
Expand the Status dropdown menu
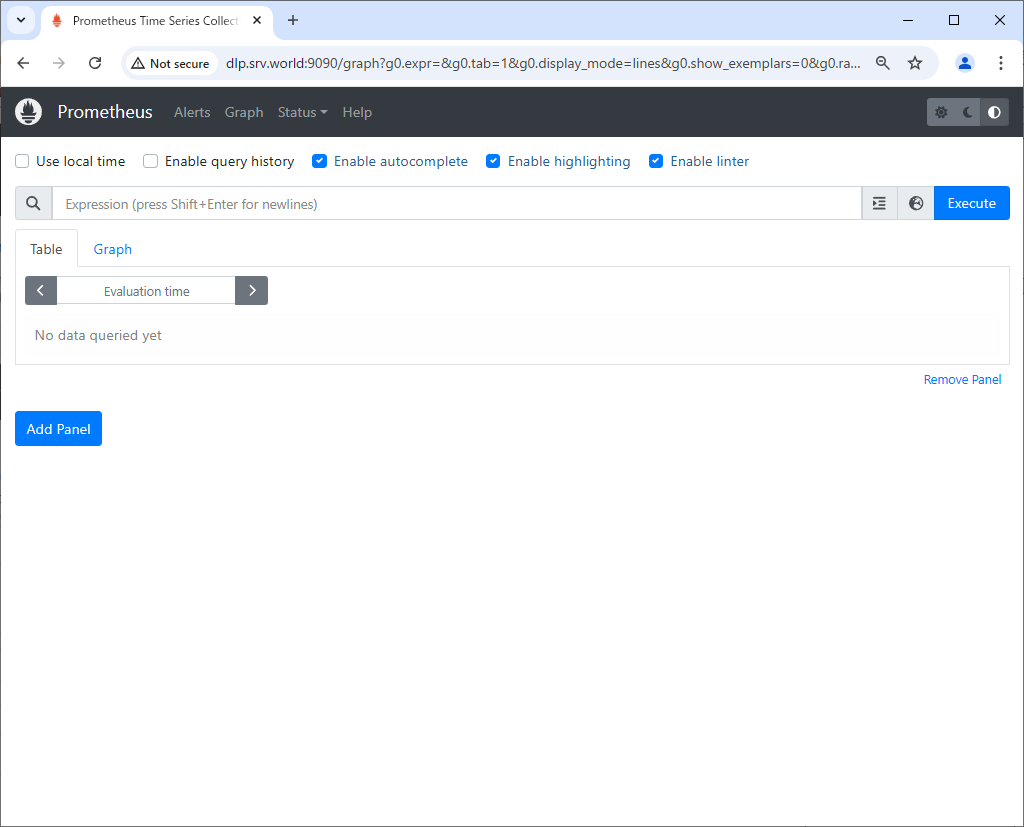(x=302, y=112)
